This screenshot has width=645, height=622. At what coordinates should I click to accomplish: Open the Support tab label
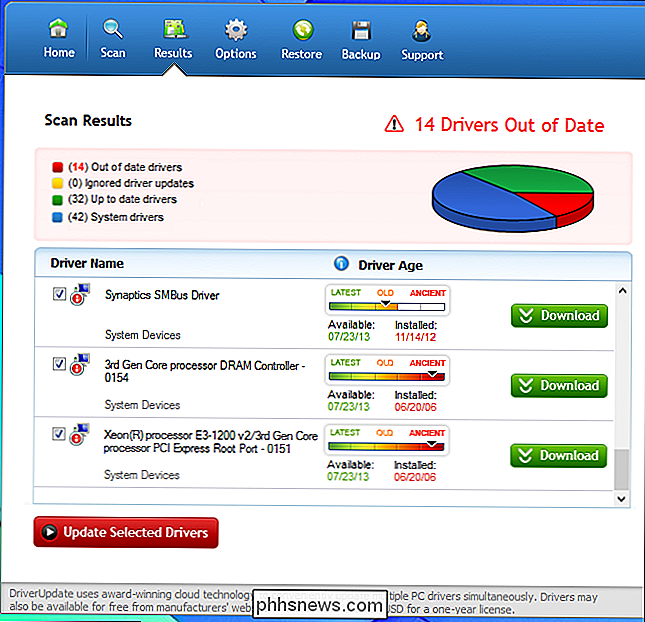(x=422, y=55)
